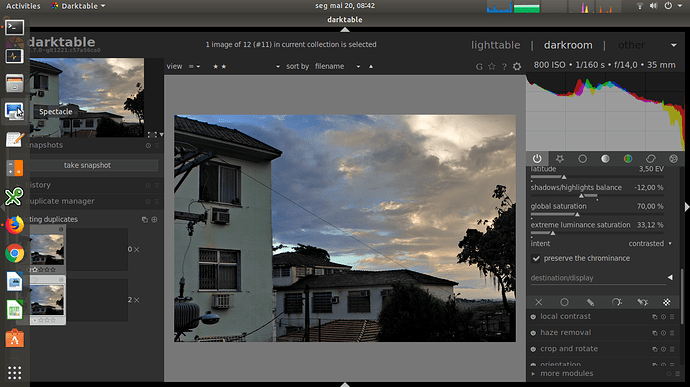Delete duplicate version 0
Viewport: 690px width, 387px height.
tap(136, 250)
